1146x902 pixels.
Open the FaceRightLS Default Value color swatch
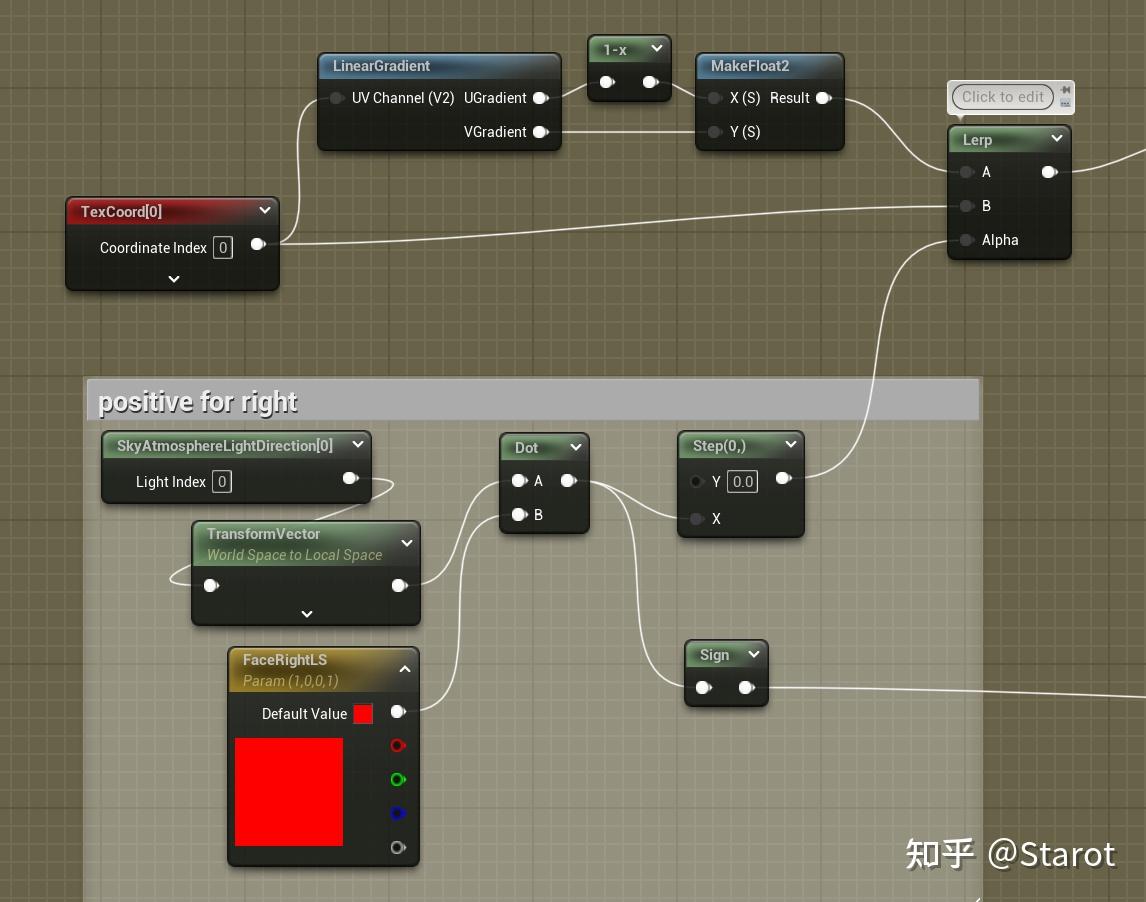coord(363,714)
